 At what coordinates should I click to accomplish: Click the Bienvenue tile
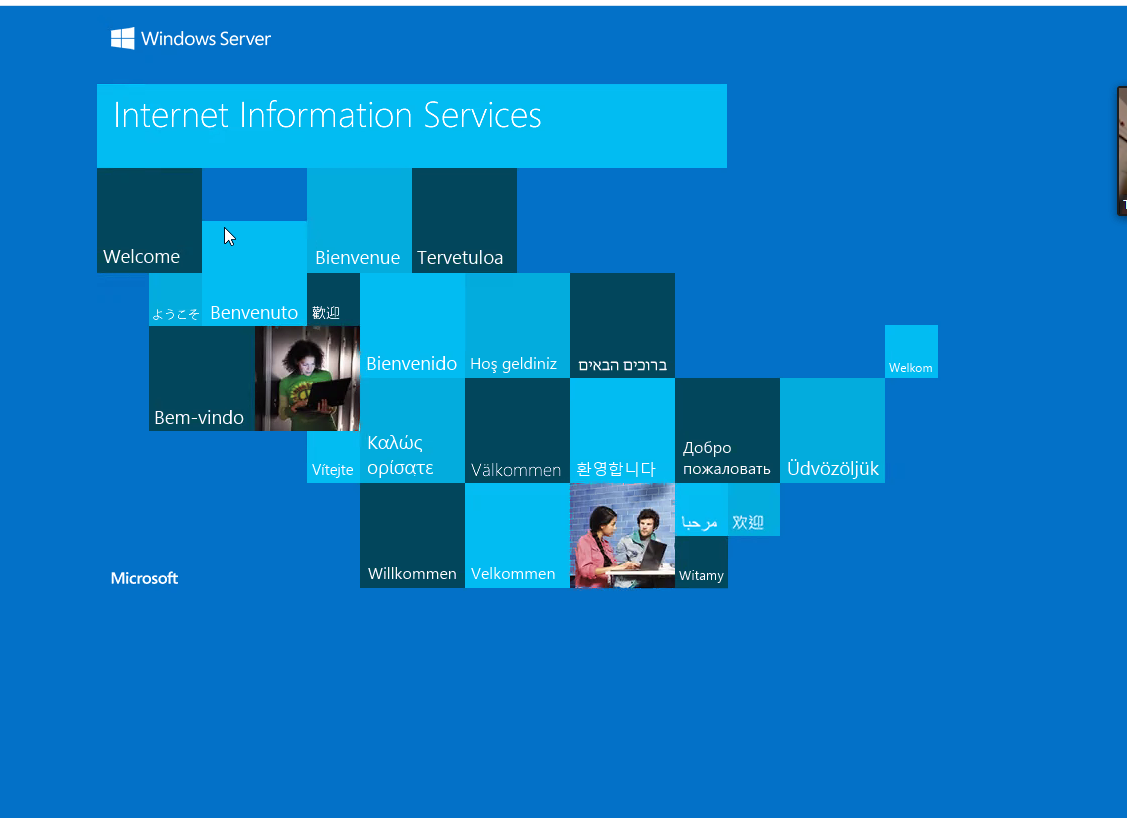pos(359,220)
